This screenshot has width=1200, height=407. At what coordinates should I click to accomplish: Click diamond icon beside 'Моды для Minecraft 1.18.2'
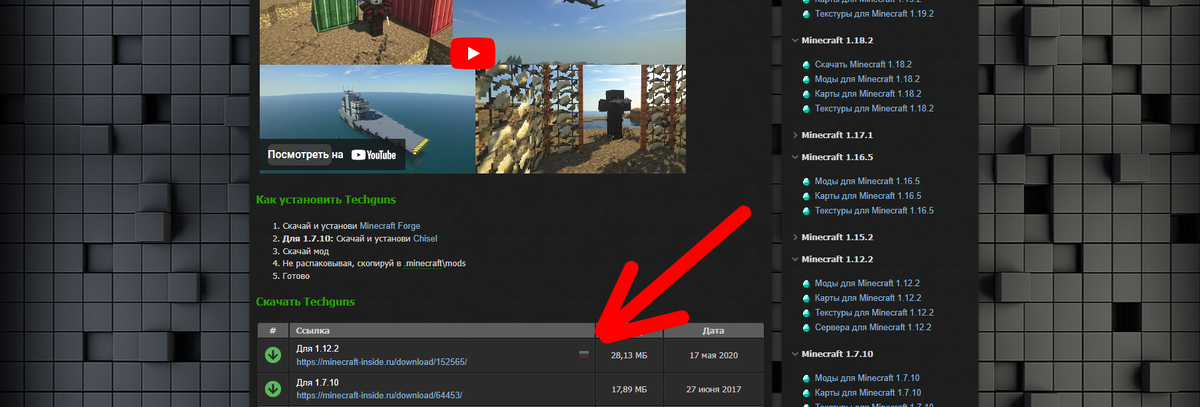pos(806,79)
